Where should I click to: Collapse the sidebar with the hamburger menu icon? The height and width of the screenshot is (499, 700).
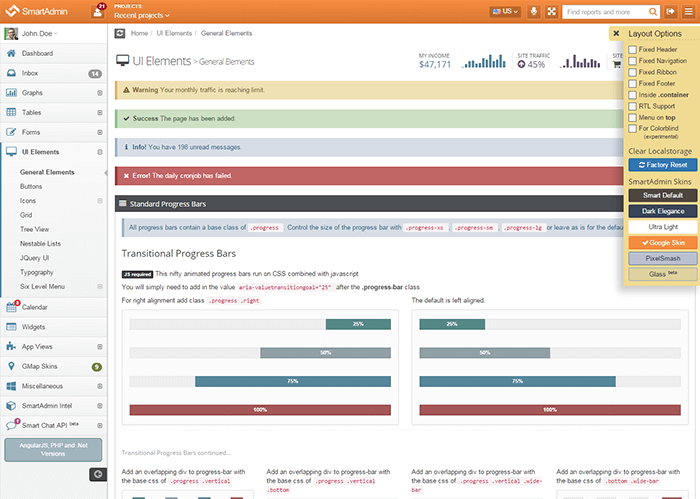688,11
